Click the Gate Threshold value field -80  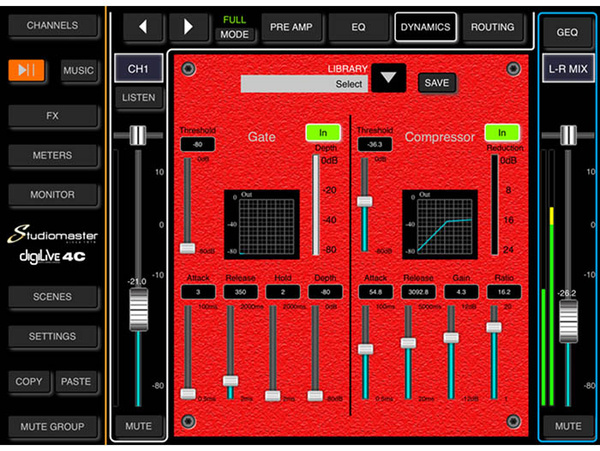(197, 145)
